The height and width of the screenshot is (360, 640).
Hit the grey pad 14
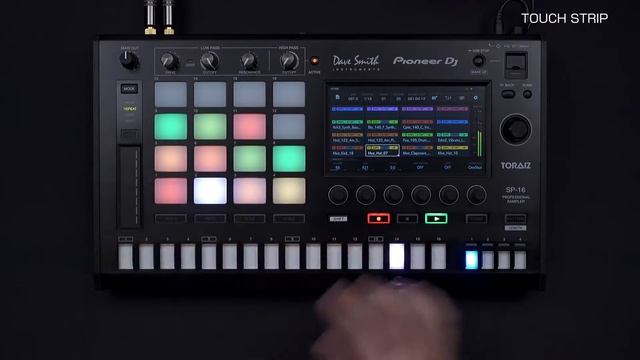[x=210, y=94]
